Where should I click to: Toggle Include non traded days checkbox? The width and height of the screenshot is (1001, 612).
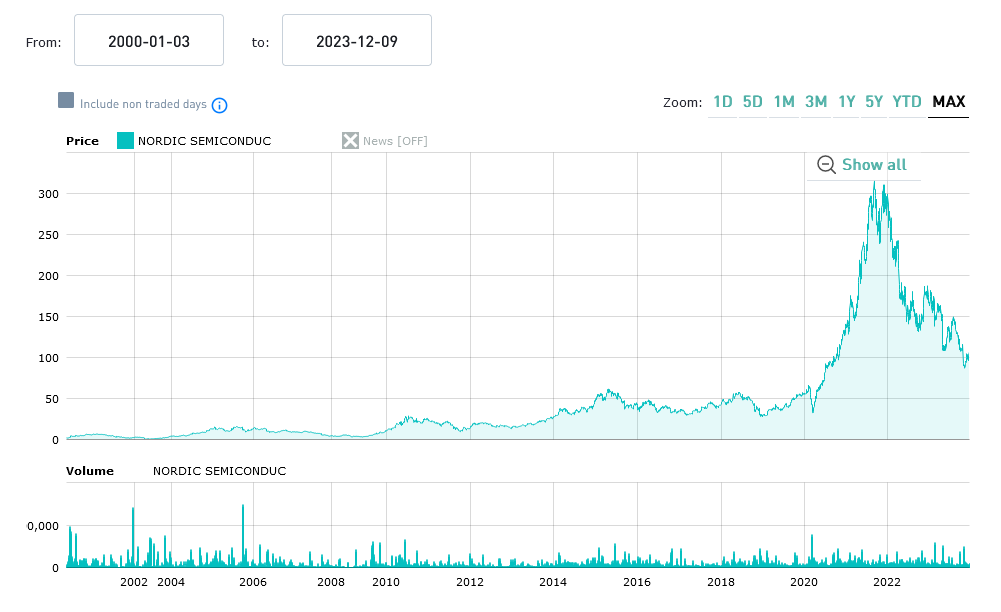pyautogui.click(x=66, y=101)
